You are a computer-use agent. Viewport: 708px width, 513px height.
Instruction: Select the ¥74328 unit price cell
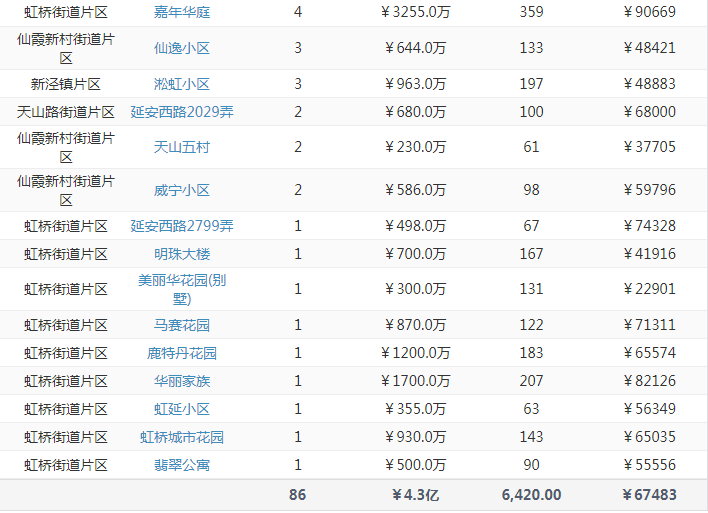(649, 226)
